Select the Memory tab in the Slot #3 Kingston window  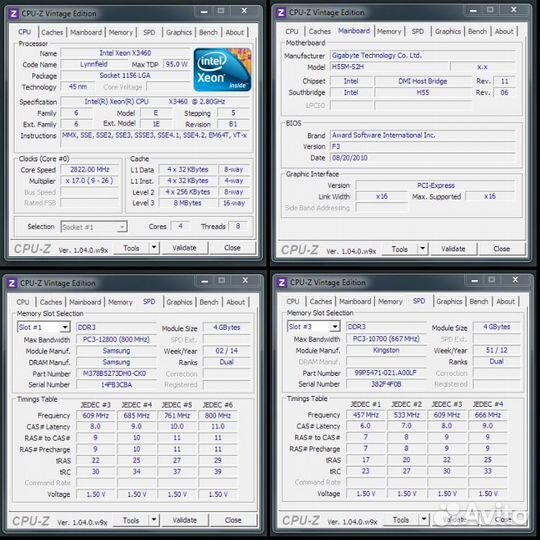390,301
